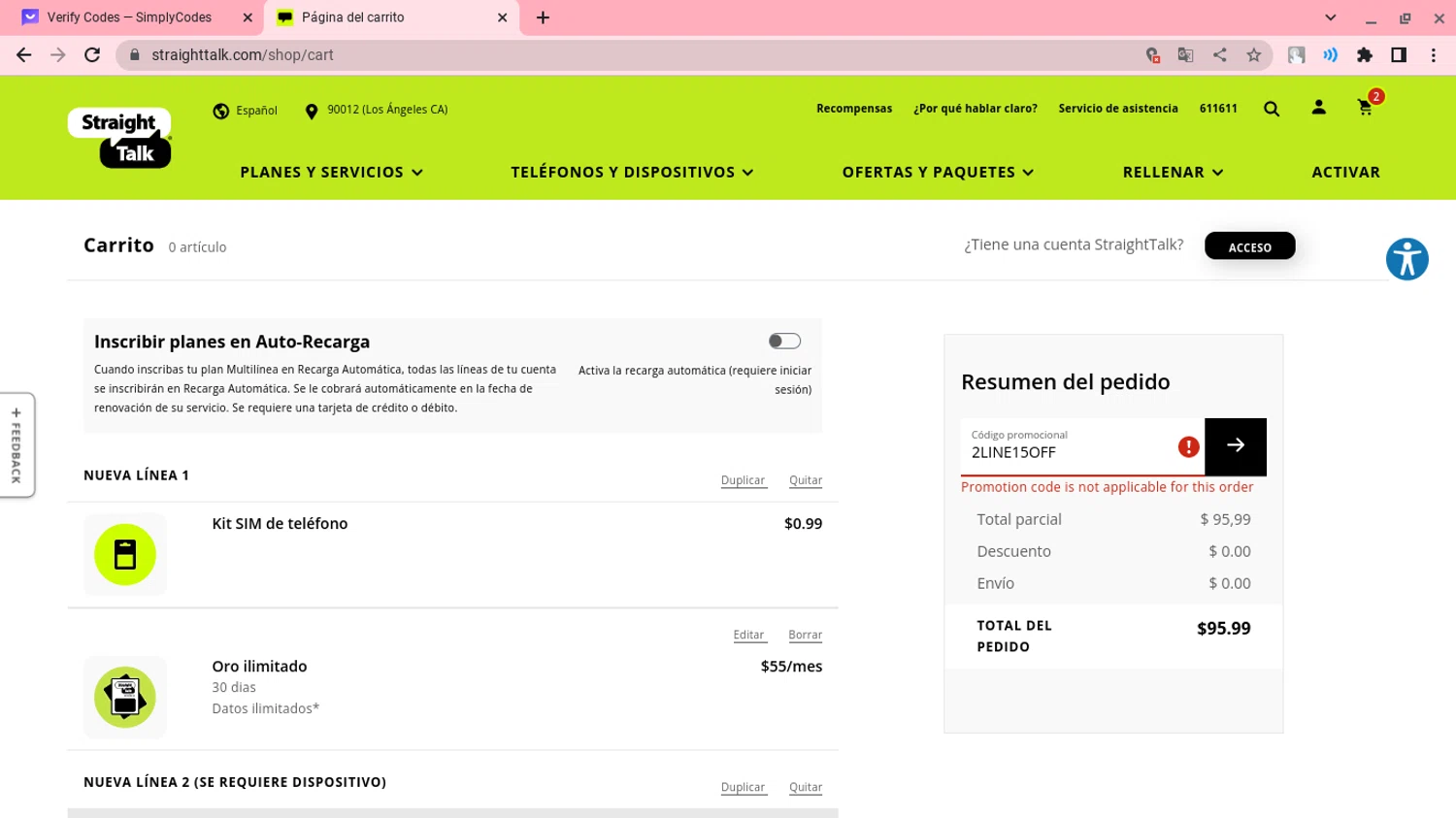Click the 611611 link
The height and width of the screenshot is (818, 1456).
[x=1218, y=109]
